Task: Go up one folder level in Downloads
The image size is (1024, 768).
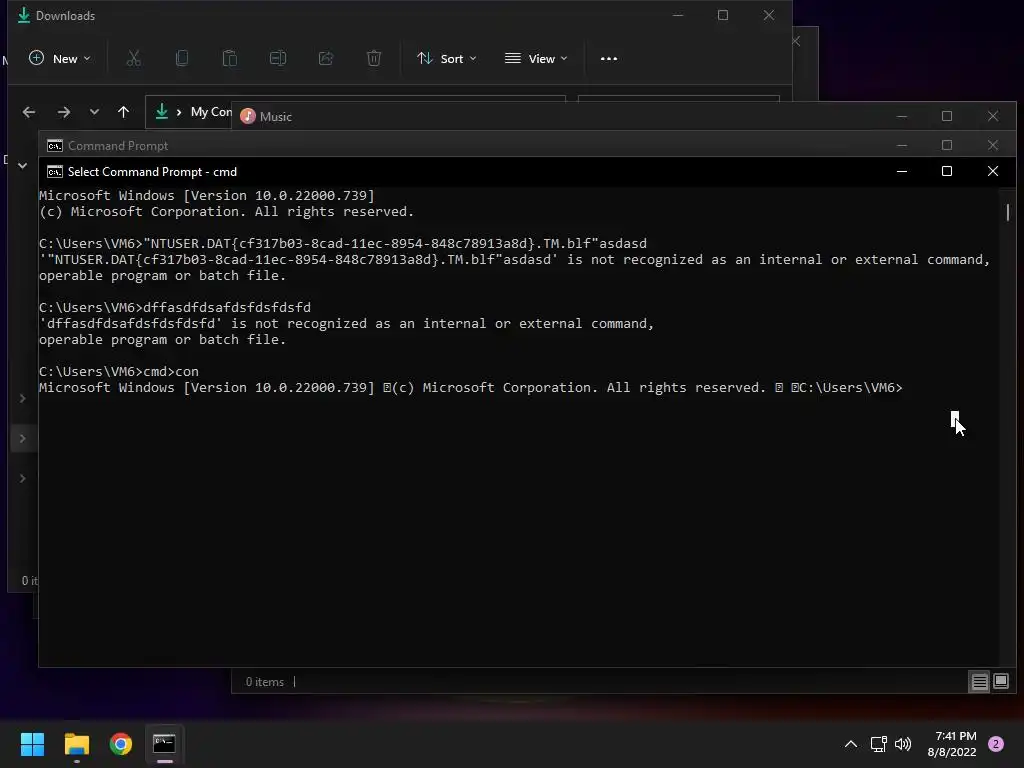Action: click(123, 112)
